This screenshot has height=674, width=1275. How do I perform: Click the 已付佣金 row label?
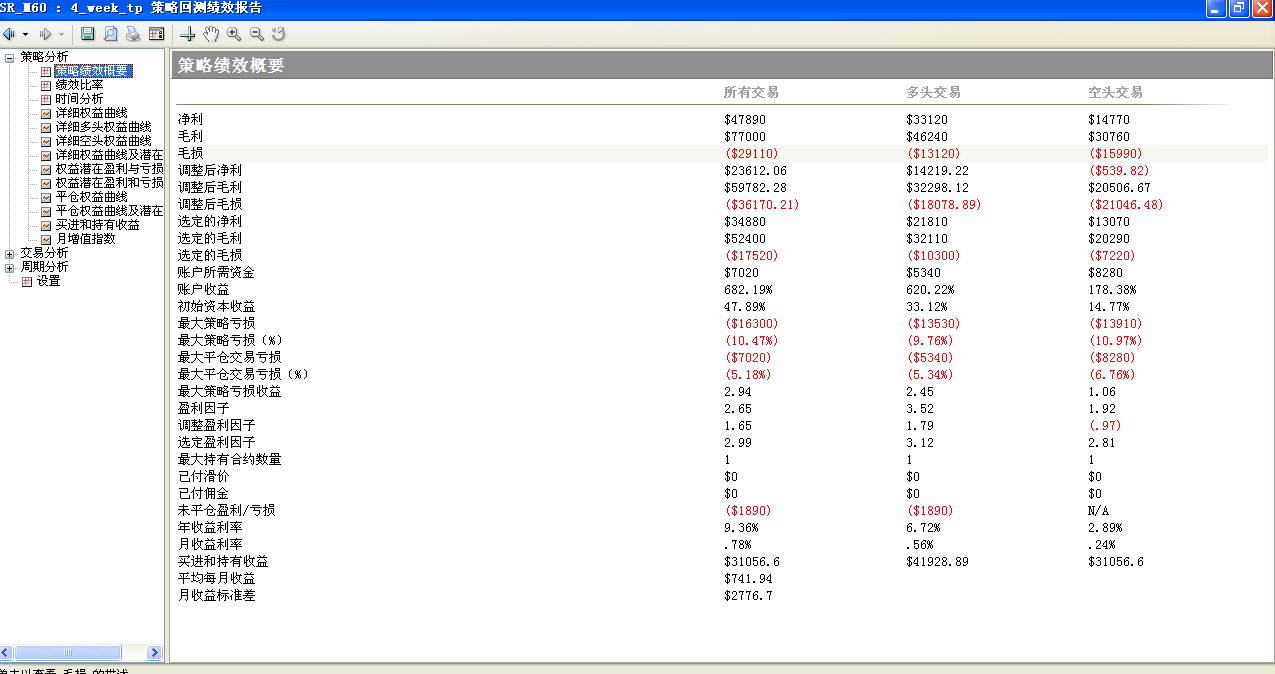[x=204, y=494]
